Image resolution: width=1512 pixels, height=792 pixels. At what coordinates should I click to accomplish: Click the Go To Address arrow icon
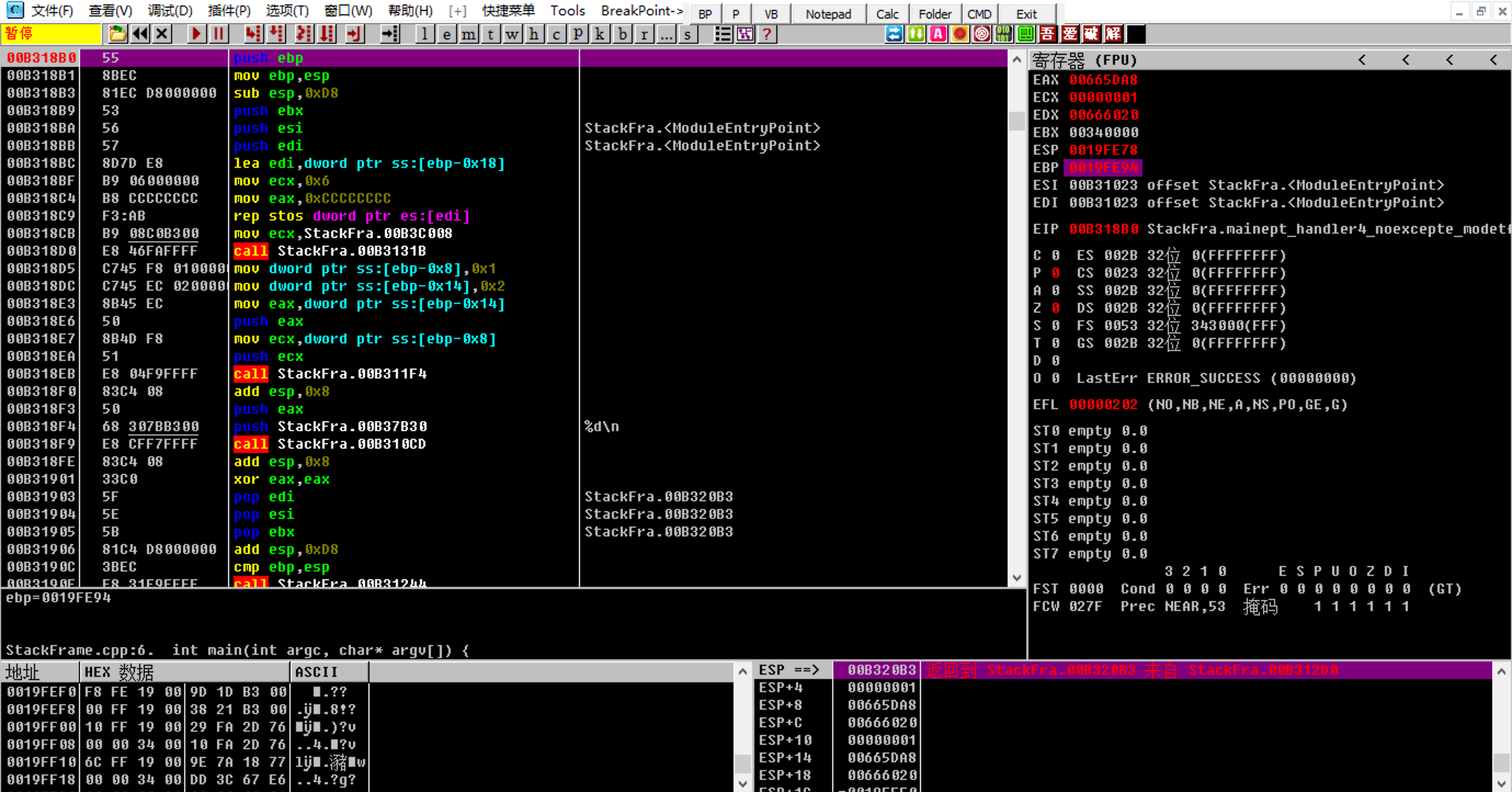coord(390,34)
